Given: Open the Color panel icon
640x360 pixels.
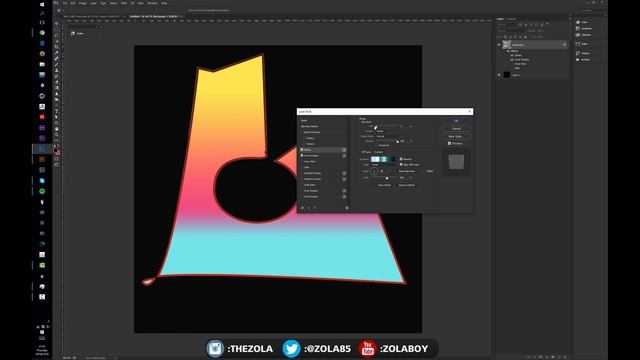Looking at the screenshot, I should pos(578,22).
